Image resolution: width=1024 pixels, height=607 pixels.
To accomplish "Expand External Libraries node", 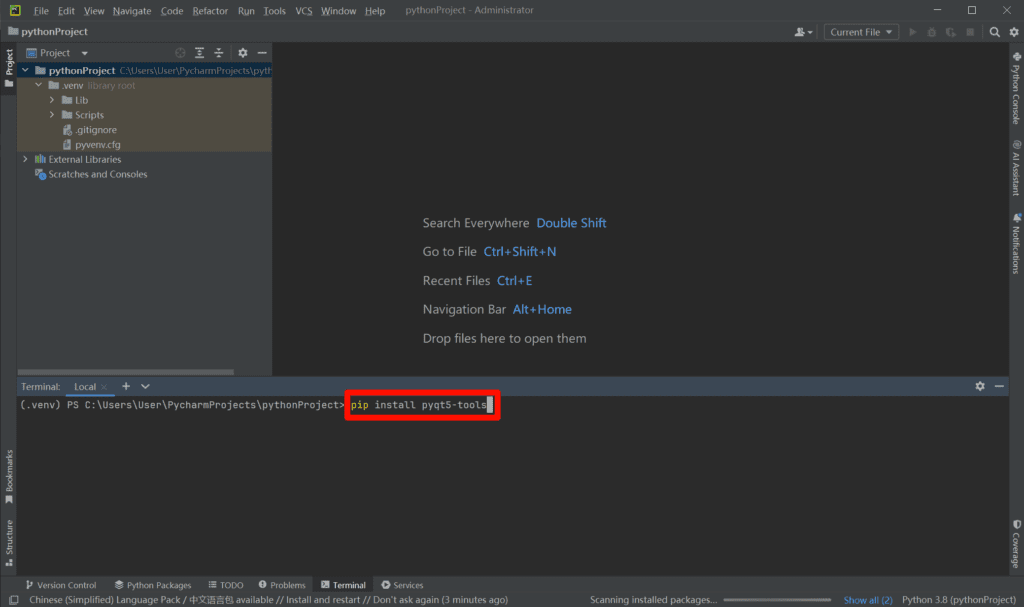I will coord(25,159).
